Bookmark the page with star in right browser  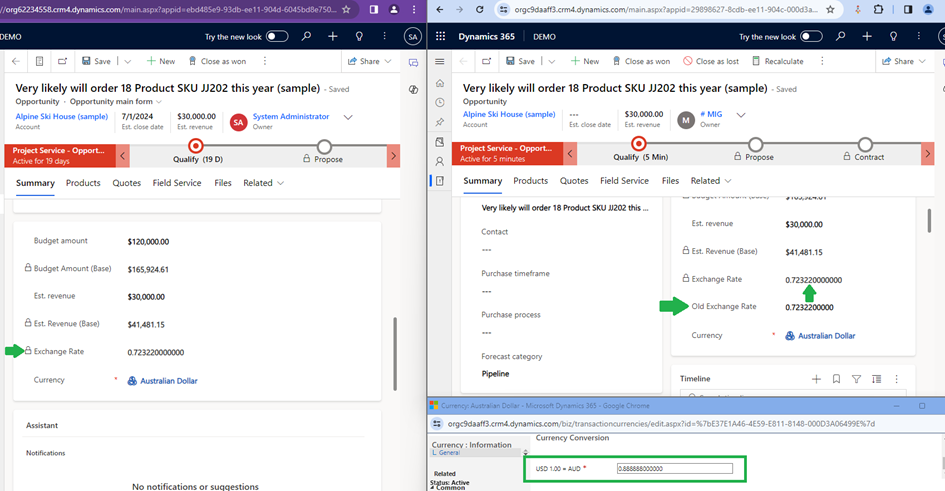[x=830, y=9]
